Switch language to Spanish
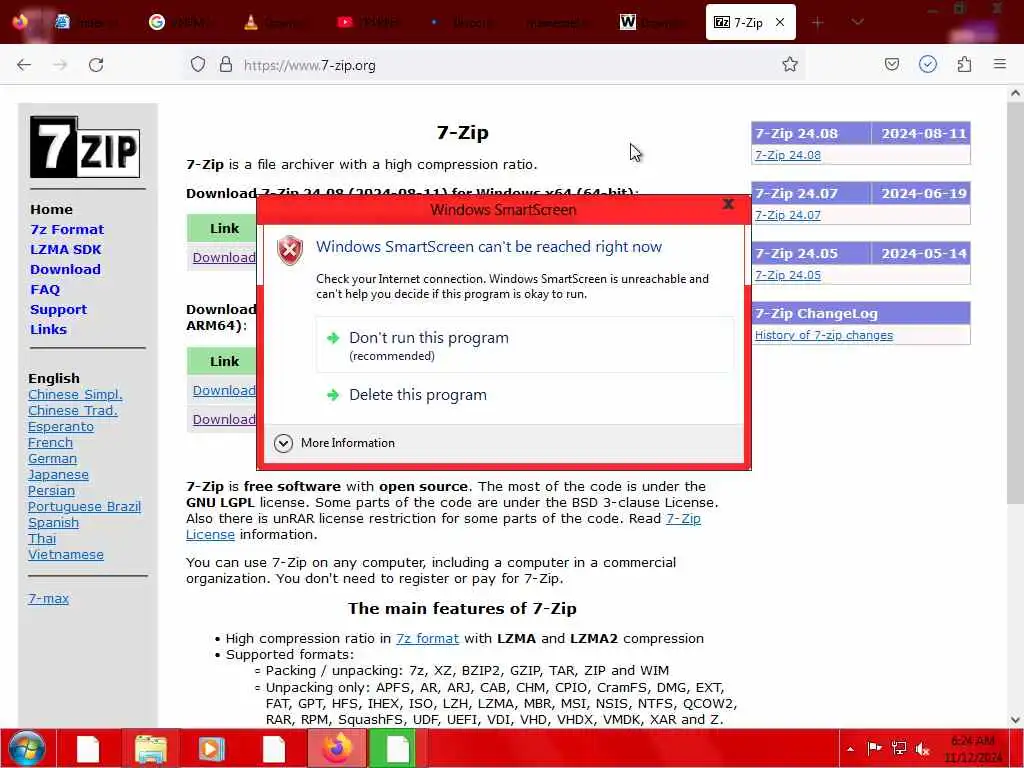Viewport: 1024px width, 768px height. coord(53,522)
